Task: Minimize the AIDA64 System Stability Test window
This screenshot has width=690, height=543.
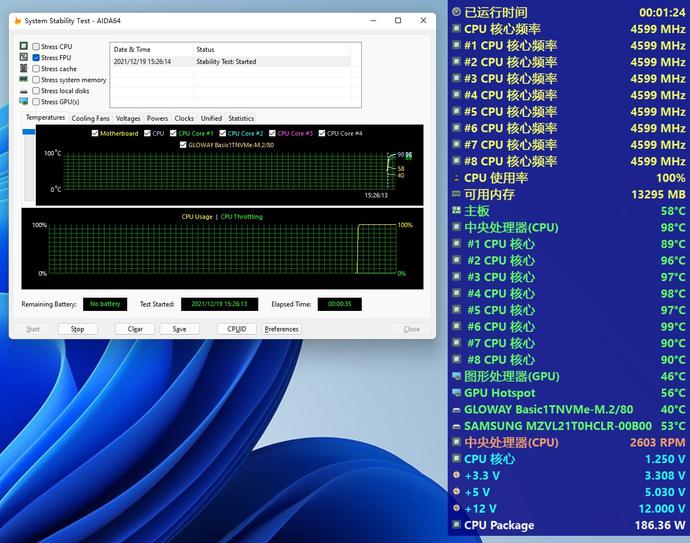Action: (x=373, y=21)
